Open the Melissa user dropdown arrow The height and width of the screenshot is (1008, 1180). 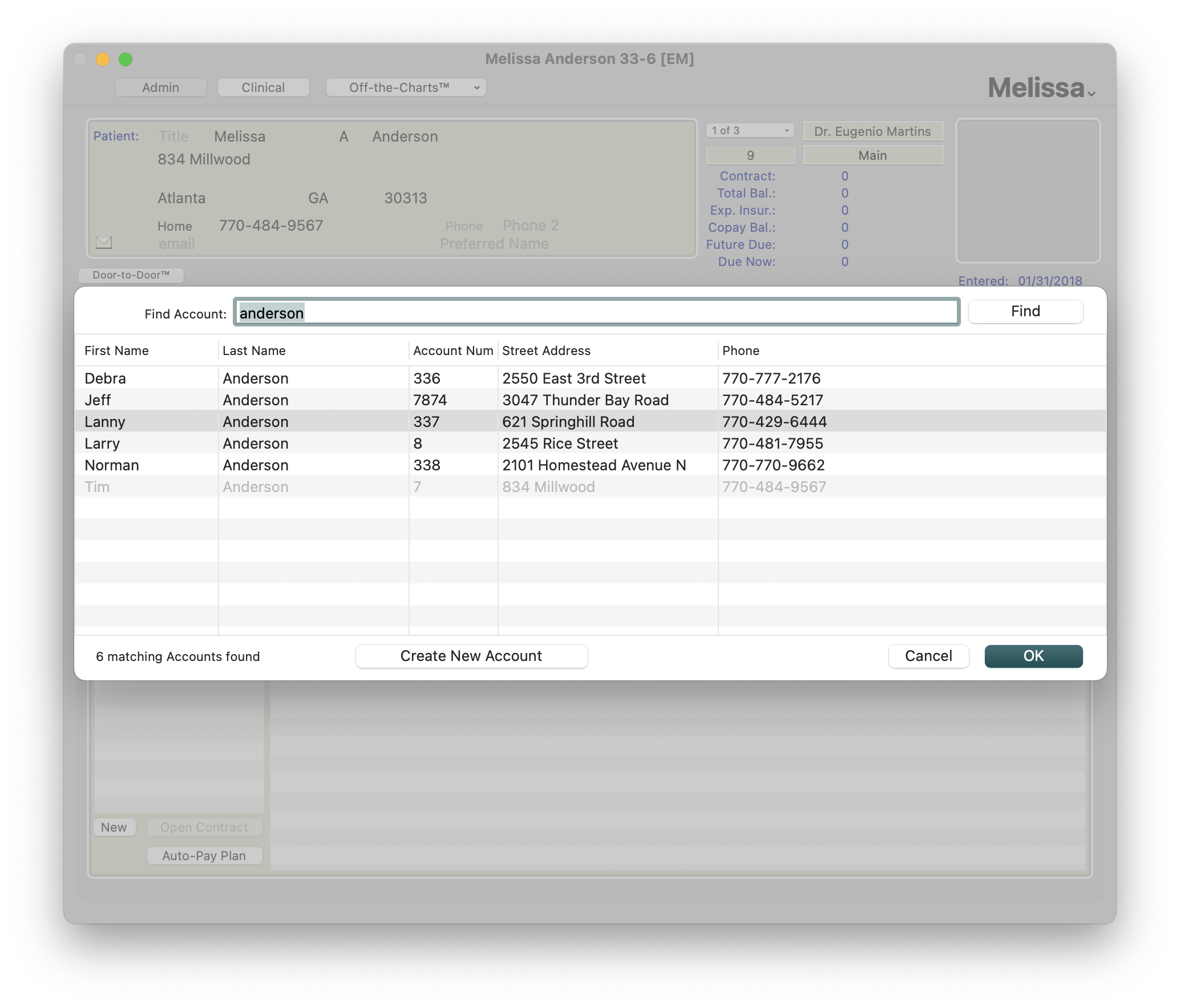tap(1091, 94)
